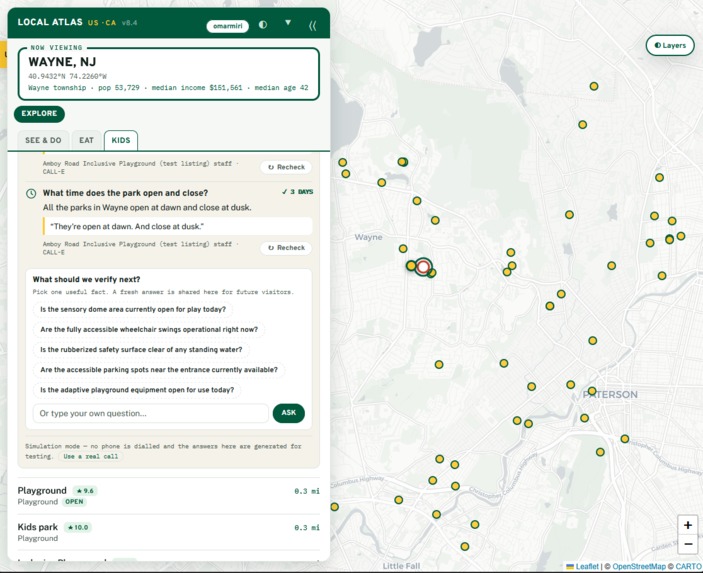Switch to the SEE & DO tab
703x573 pixels.
click(43, 140)
